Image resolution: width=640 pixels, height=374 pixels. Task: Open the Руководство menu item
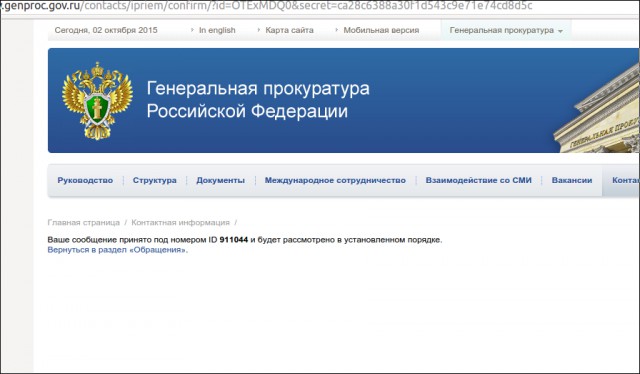click(85, 180)
